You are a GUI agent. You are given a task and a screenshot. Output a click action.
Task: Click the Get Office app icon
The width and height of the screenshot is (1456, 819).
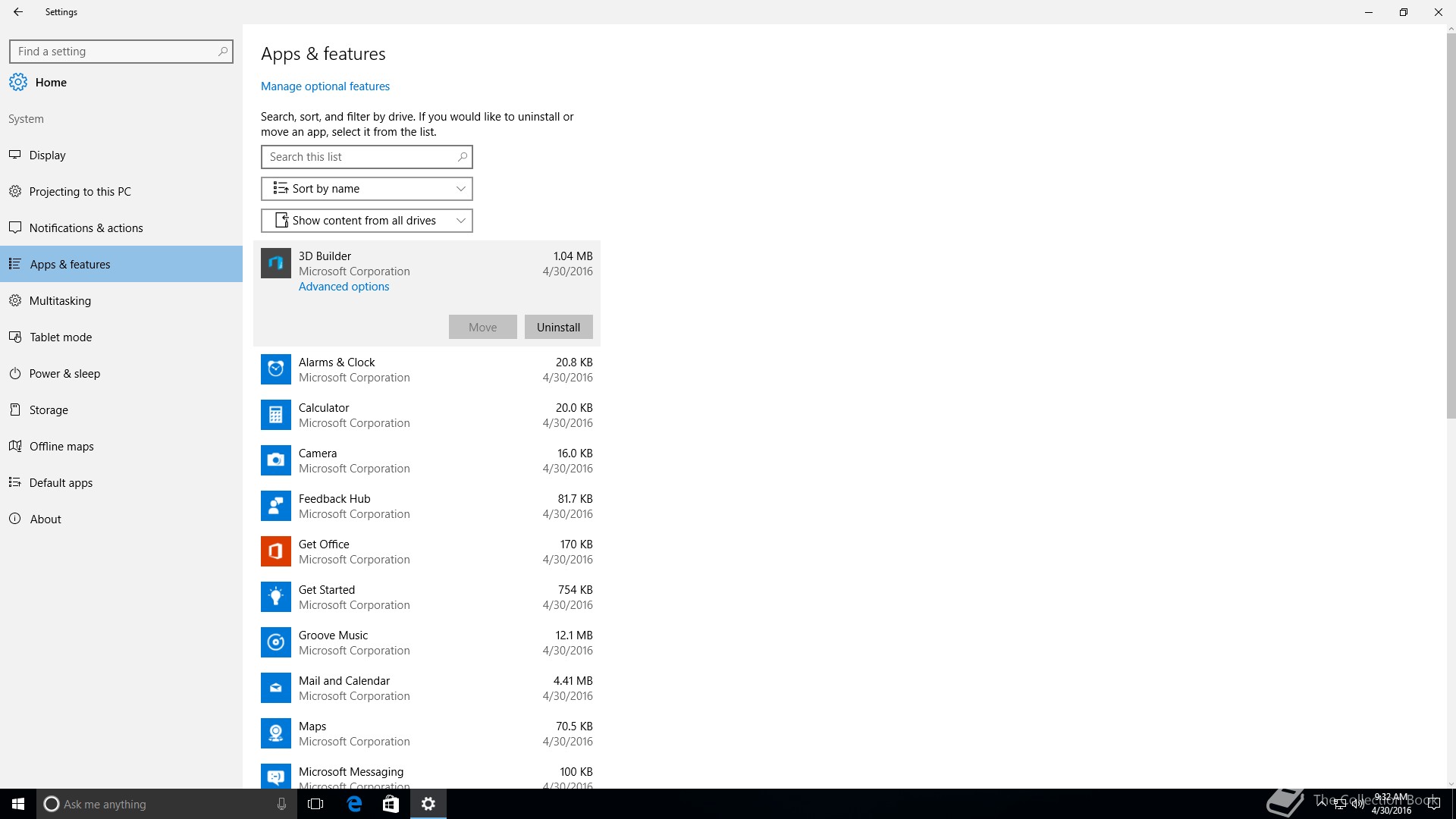pyautogui.click(x=276, y=551)
